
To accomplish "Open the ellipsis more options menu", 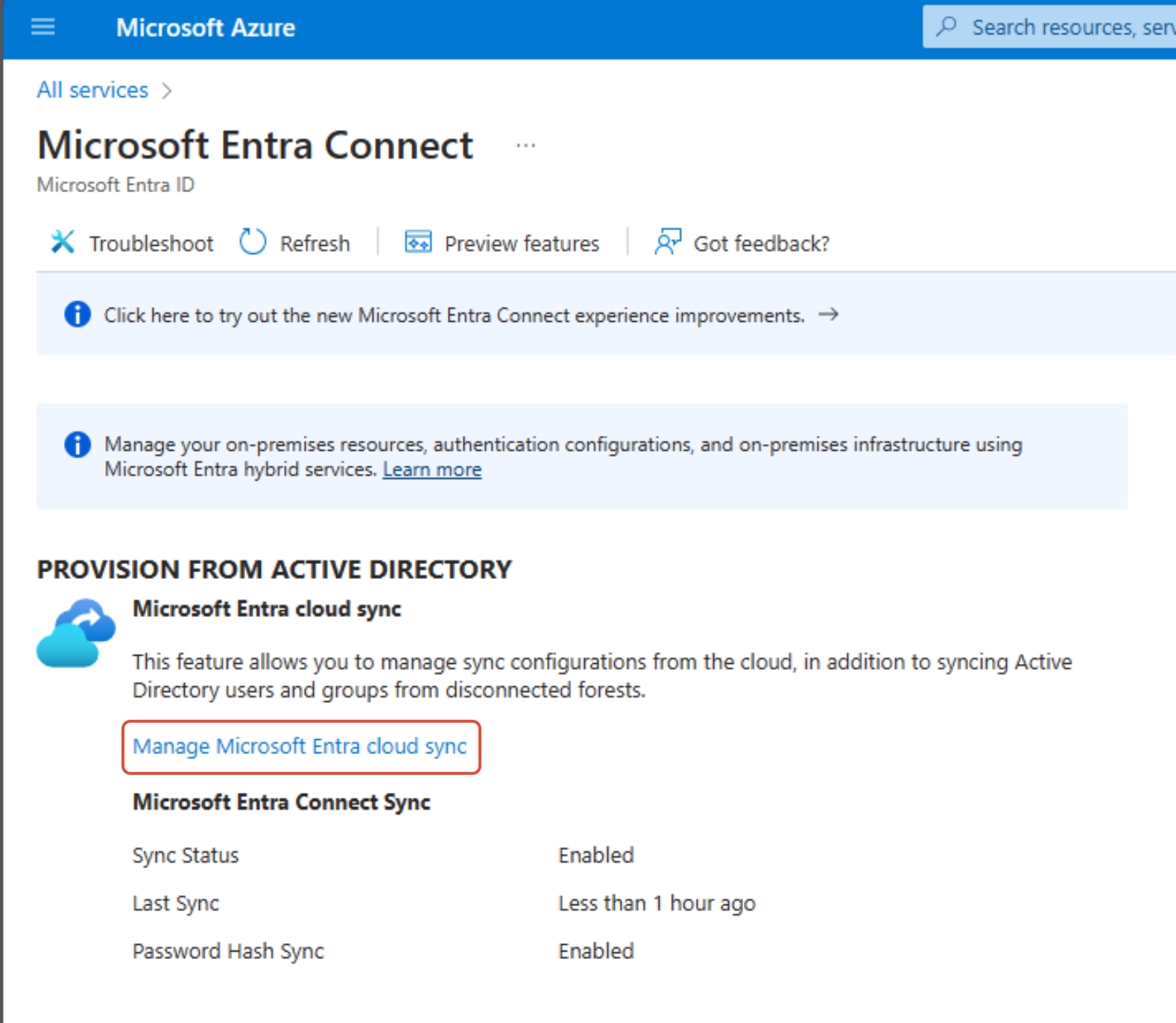I will [526, 145].
